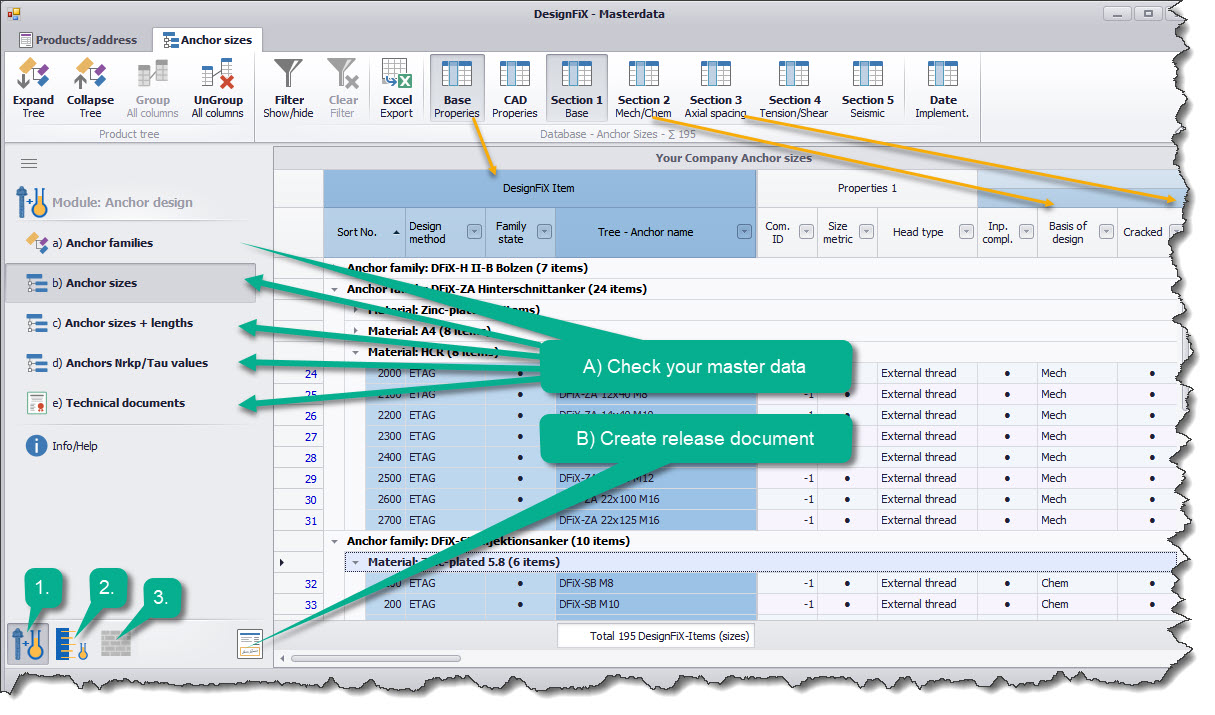The height and width of the screenshot is (715, 1215).
Task: Open the Head type column filter dropdown
Action: [966, 232]
